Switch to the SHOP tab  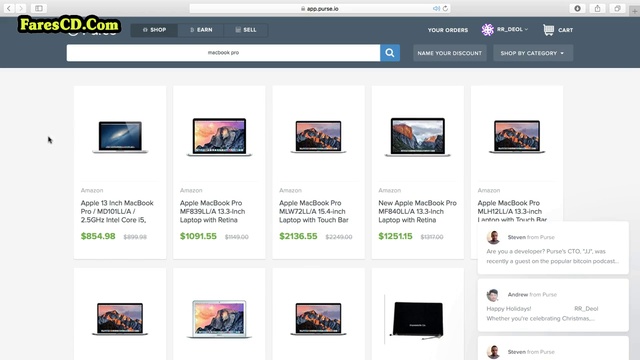point(154,30)
